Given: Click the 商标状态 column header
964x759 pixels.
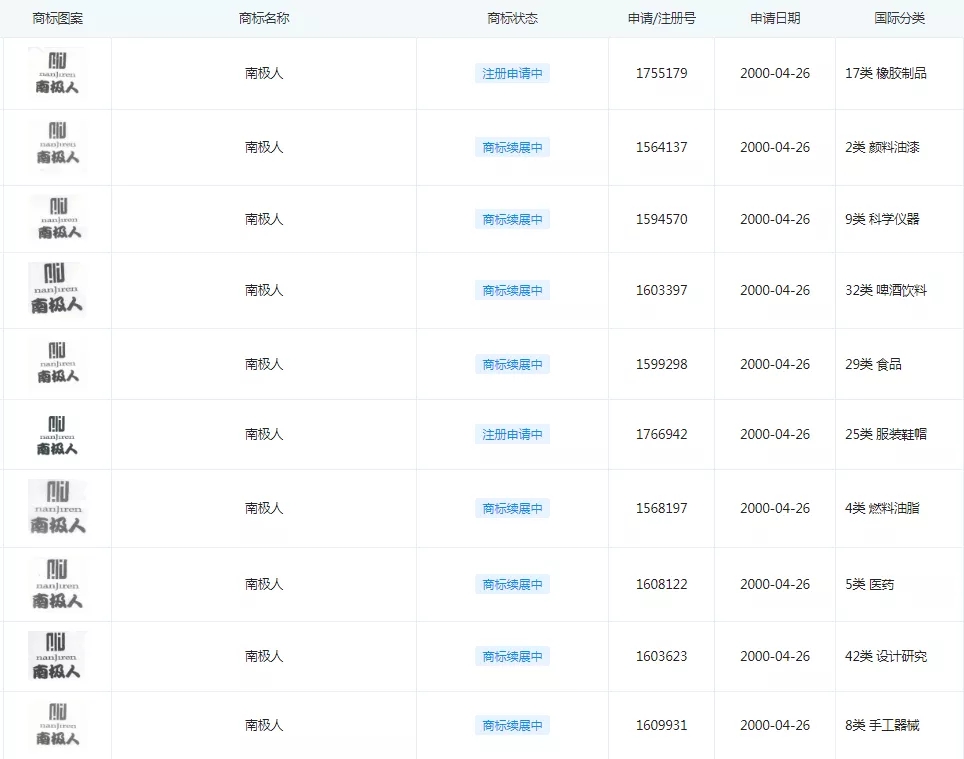Looking at the screenshot, I should pos(512,18).
